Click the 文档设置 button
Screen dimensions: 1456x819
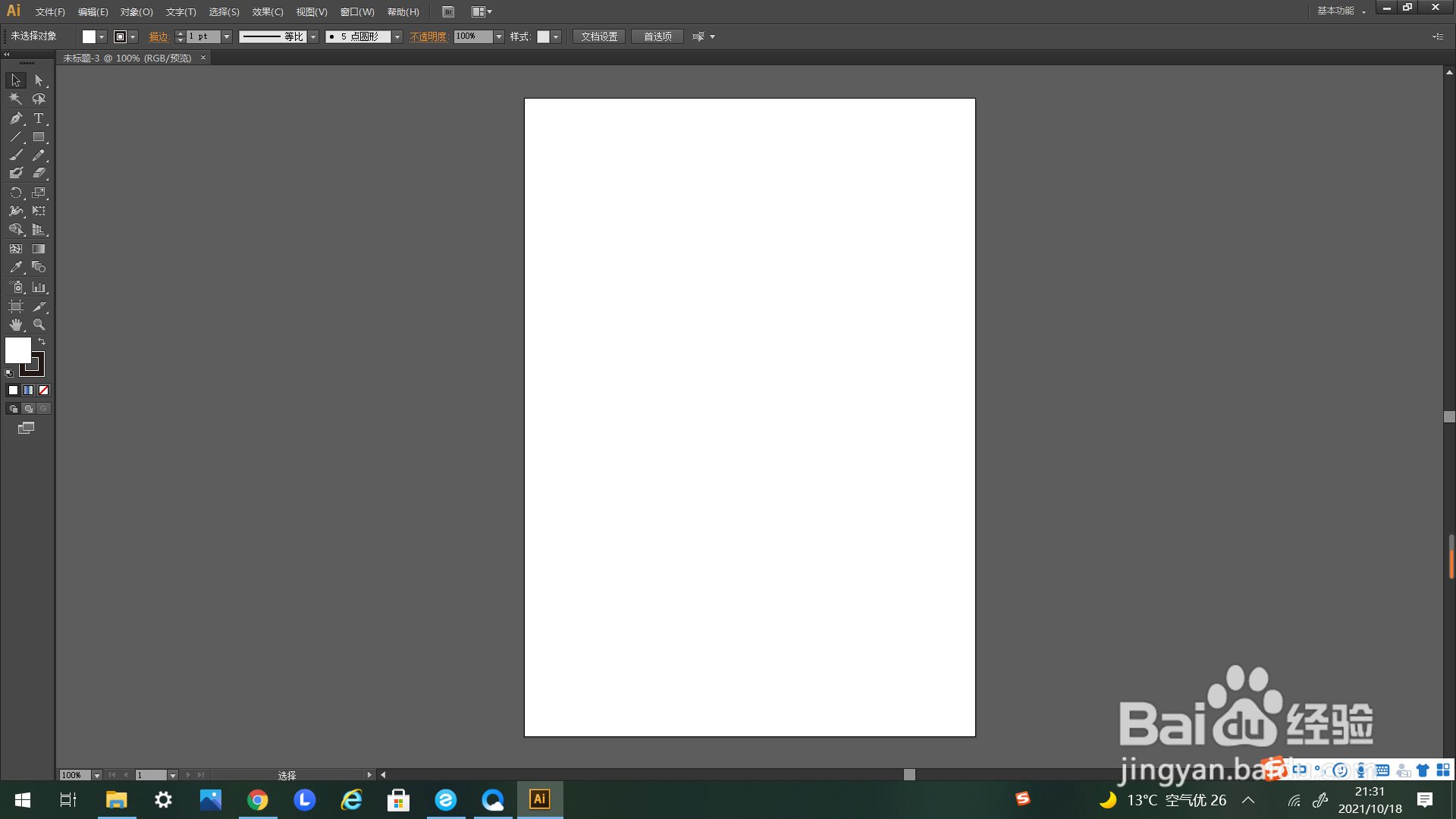tap(599, 36)
